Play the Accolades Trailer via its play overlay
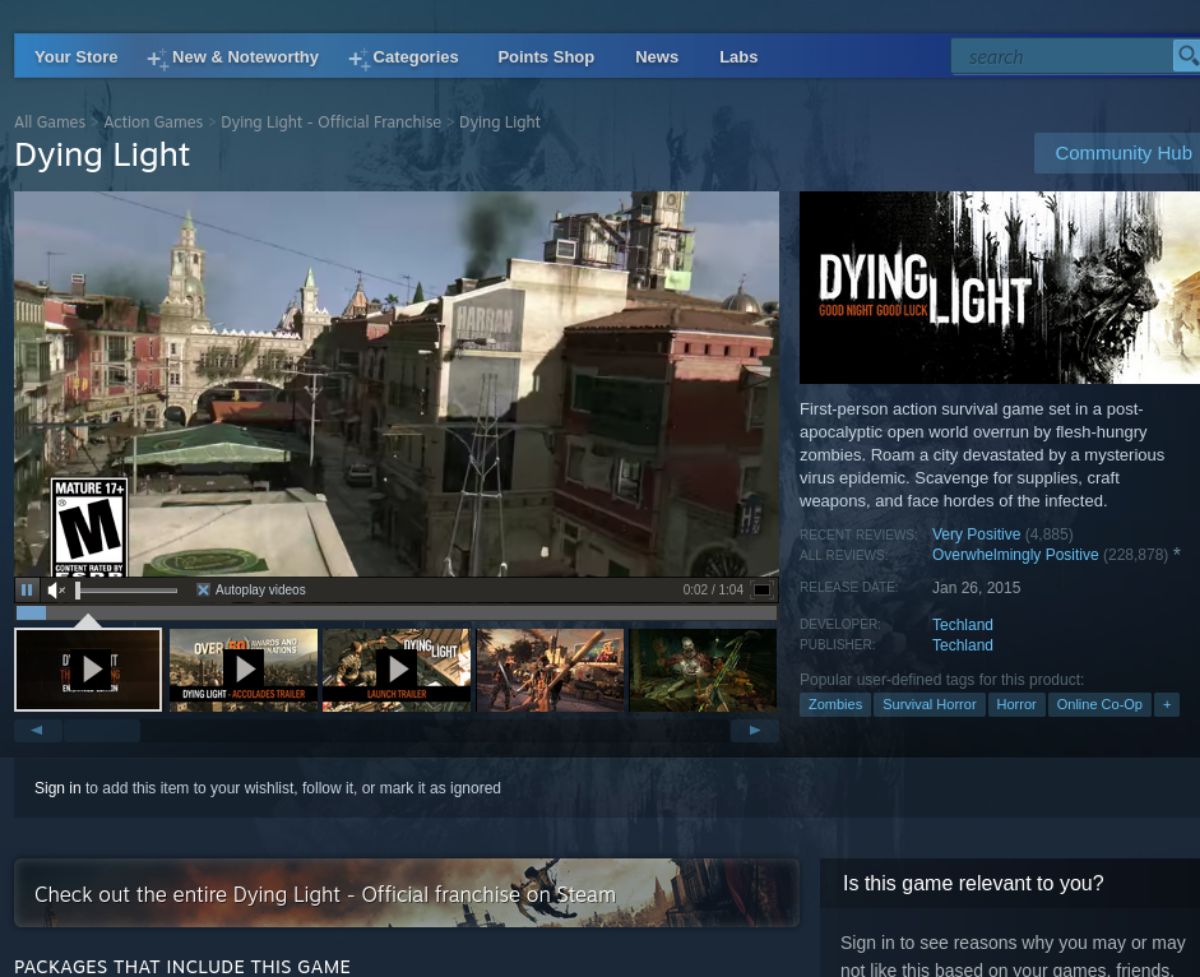The height and width of the screenshot is (977, 1200). (243, 668)
